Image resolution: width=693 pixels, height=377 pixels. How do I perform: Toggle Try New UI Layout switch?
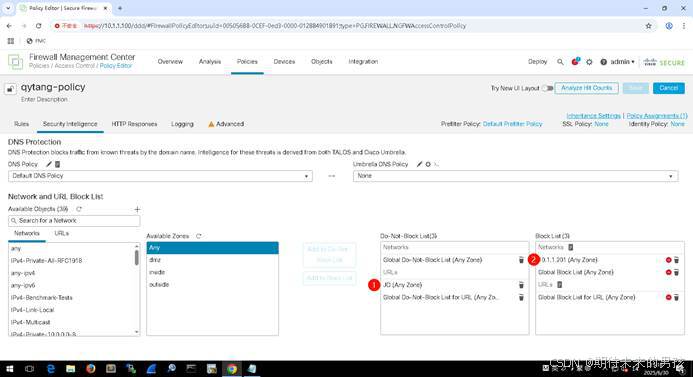(548, 88)
